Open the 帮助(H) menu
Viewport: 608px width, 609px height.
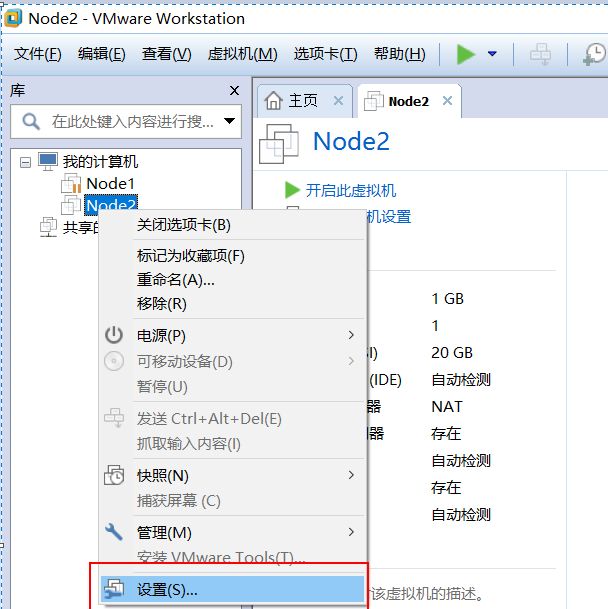tap(399, 54)
